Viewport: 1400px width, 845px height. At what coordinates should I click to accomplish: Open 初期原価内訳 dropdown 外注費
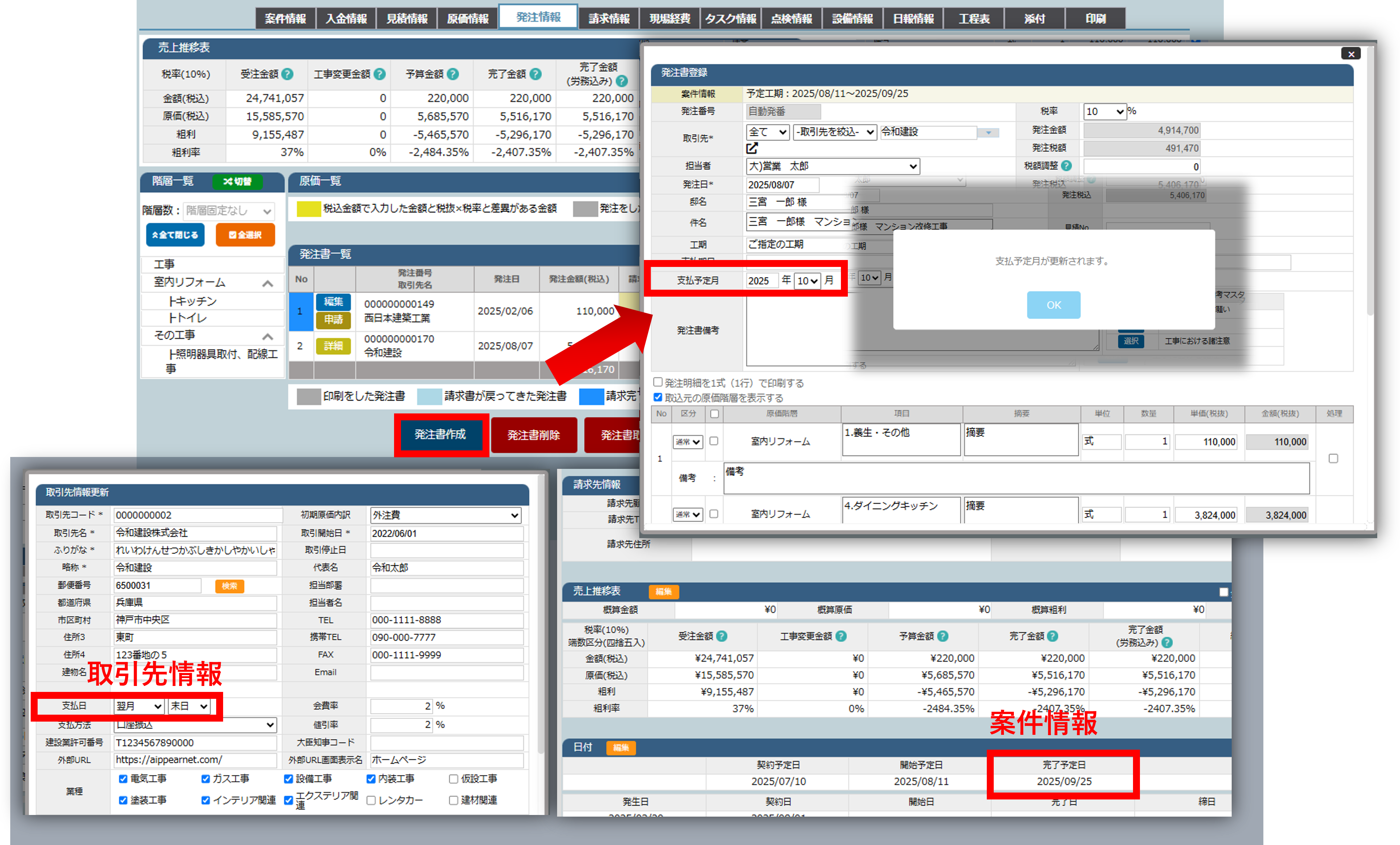click(x=446, y=515)
